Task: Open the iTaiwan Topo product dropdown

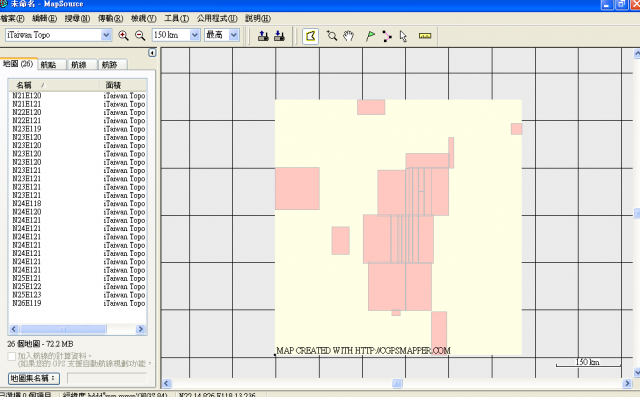Action: click(x=106, y=35)
